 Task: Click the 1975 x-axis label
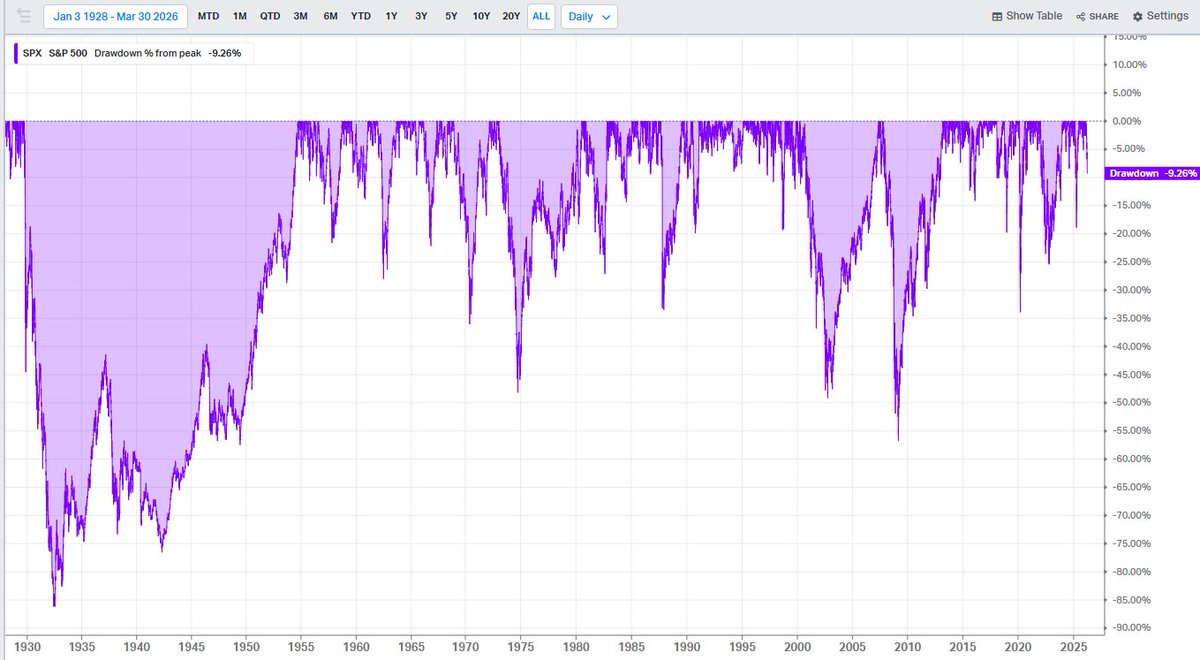pos(523,646)
